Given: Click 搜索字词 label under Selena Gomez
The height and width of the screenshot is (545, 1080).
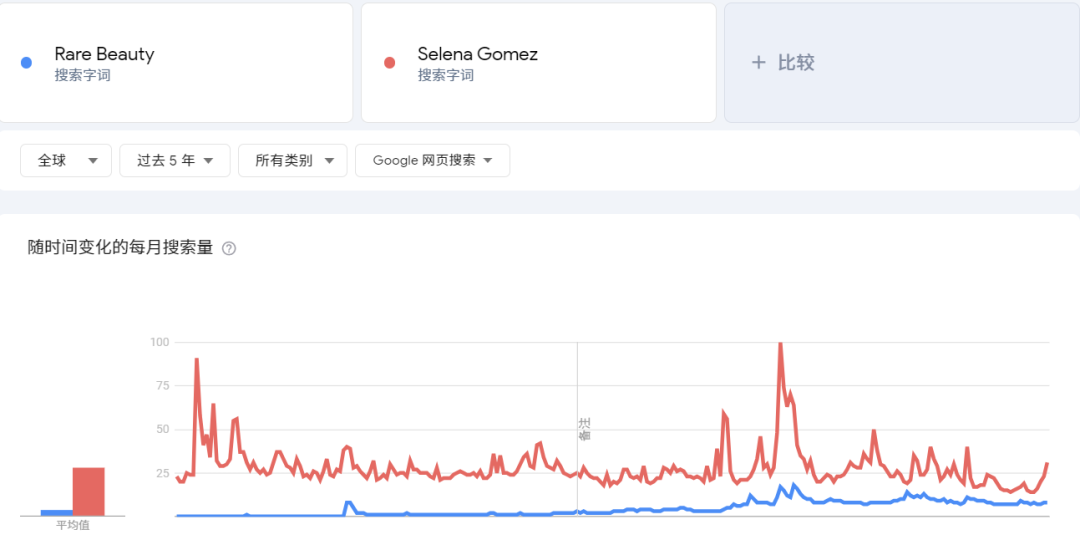Looking at the screenshot, I should pos(445,75).
